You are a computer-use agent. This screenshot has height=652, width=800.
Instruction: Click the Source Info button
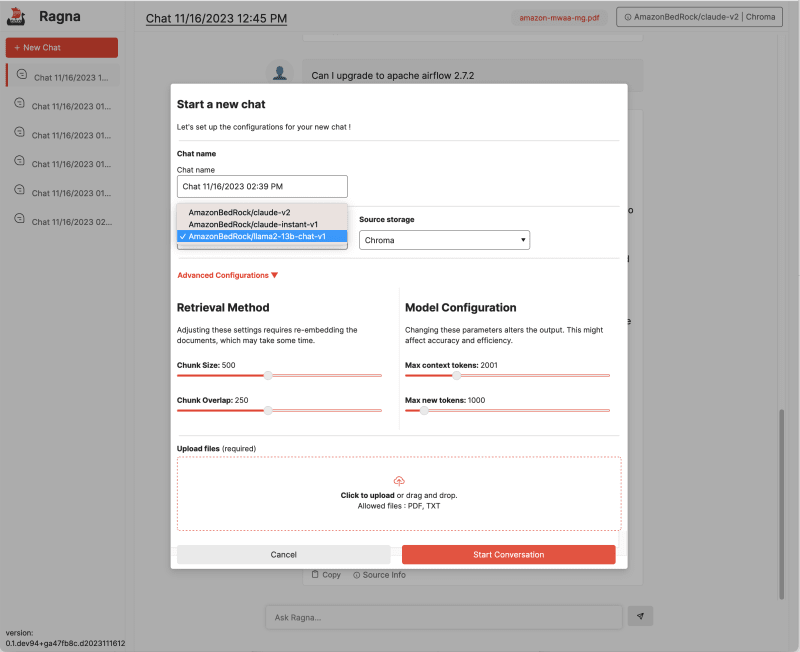tap(379, 575)
